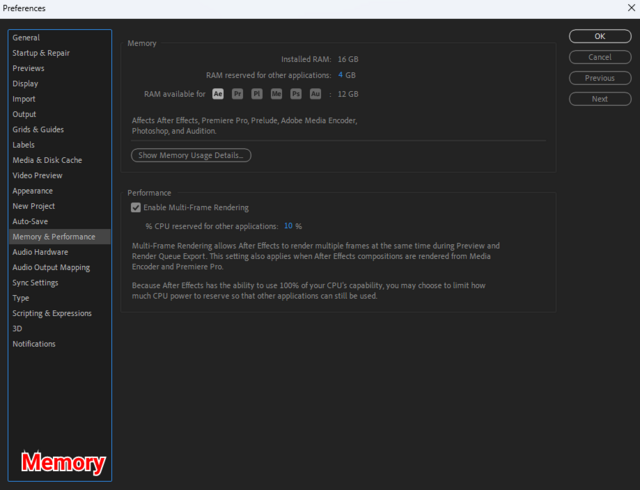
Task: Select Media & Disk Cache category
Action: pyautogui.click(x=47, y=160)
